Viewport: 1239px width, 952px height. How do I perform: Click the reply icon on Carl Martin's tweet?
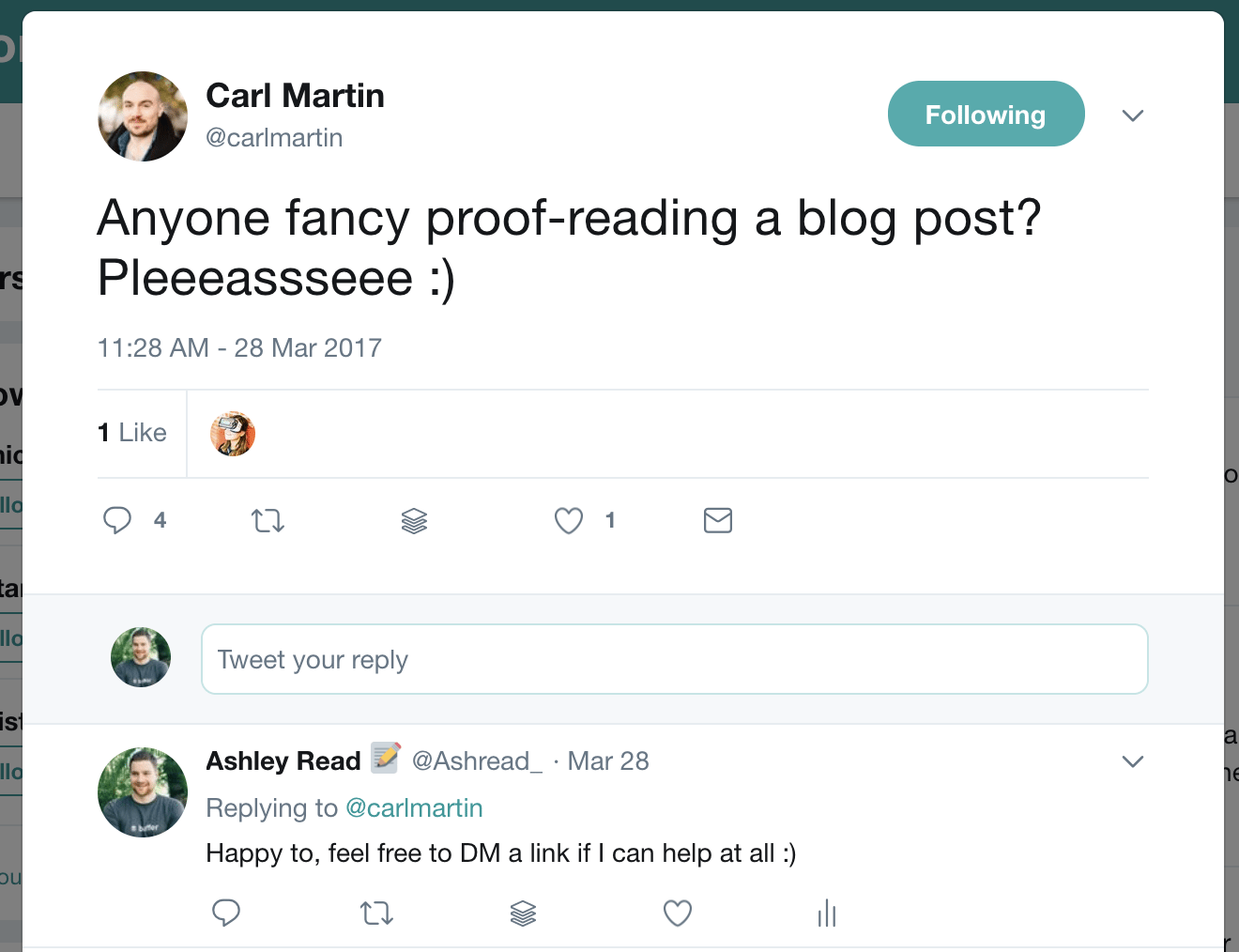(x=117, y=520)
